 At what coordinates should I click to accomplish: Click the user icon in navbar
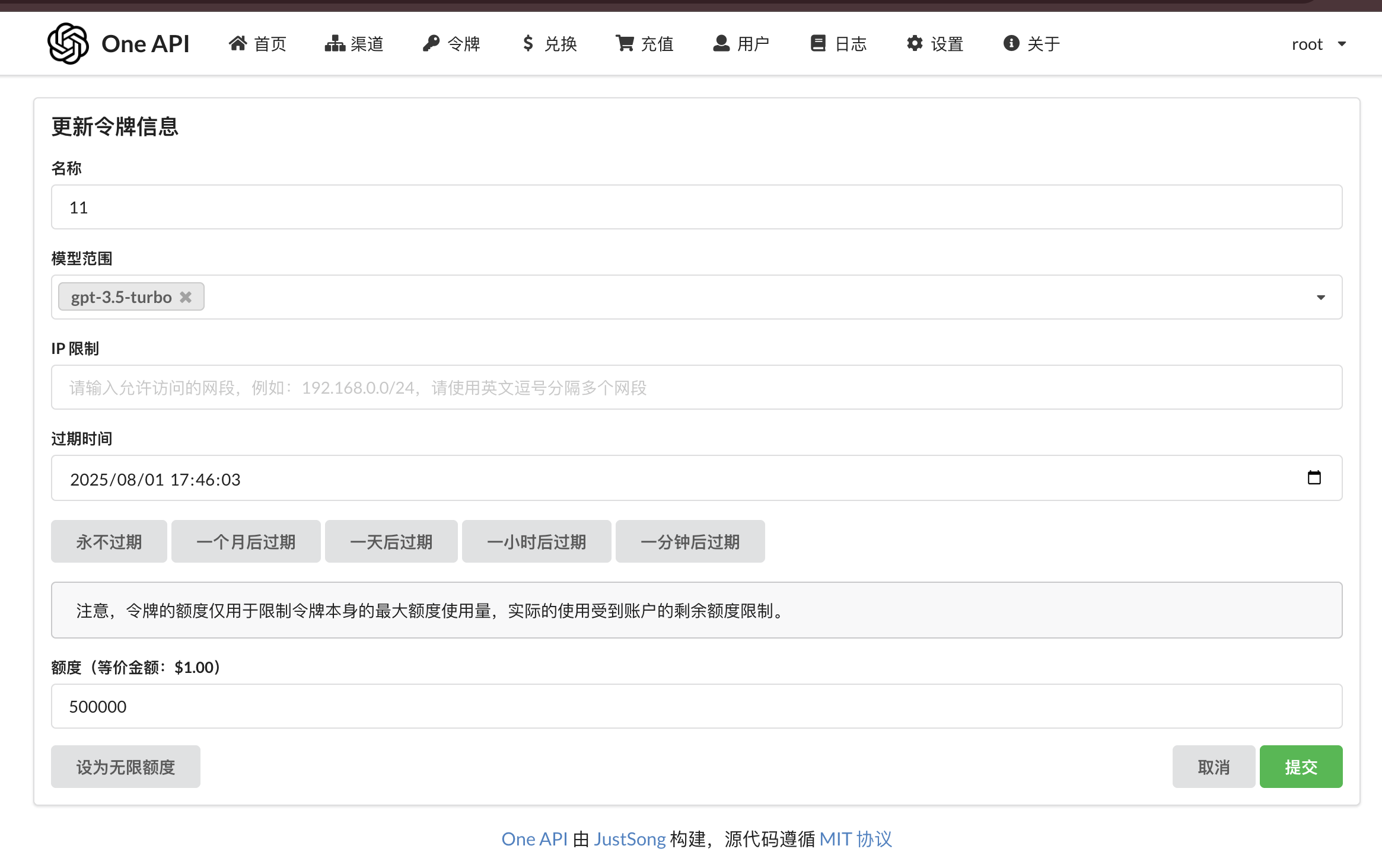pyautogui.click(x=721, y=43)
